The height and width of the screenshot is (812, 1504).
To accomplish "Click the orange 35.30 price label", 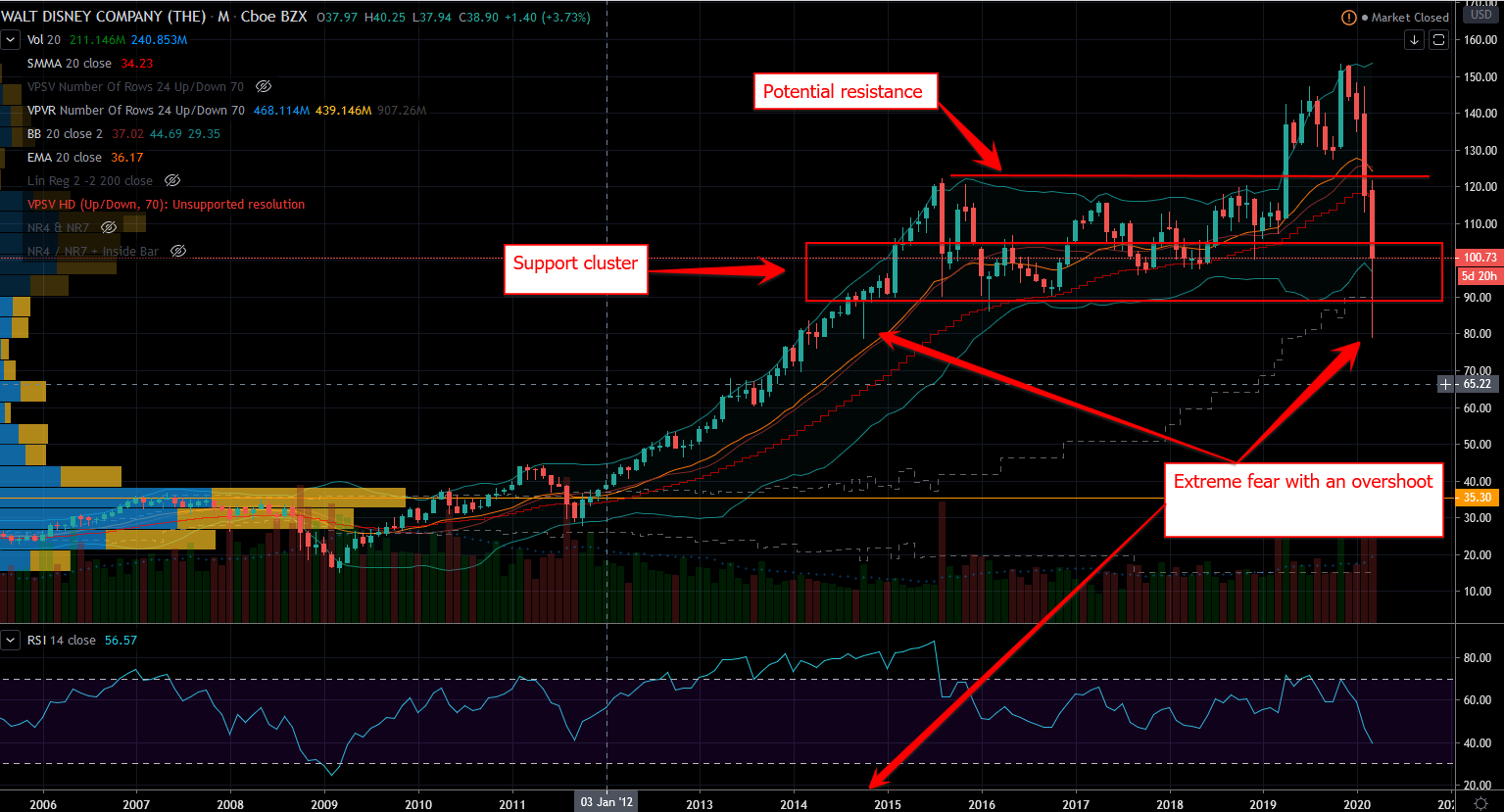I will pyautogui.click(x=1478, y=498).
